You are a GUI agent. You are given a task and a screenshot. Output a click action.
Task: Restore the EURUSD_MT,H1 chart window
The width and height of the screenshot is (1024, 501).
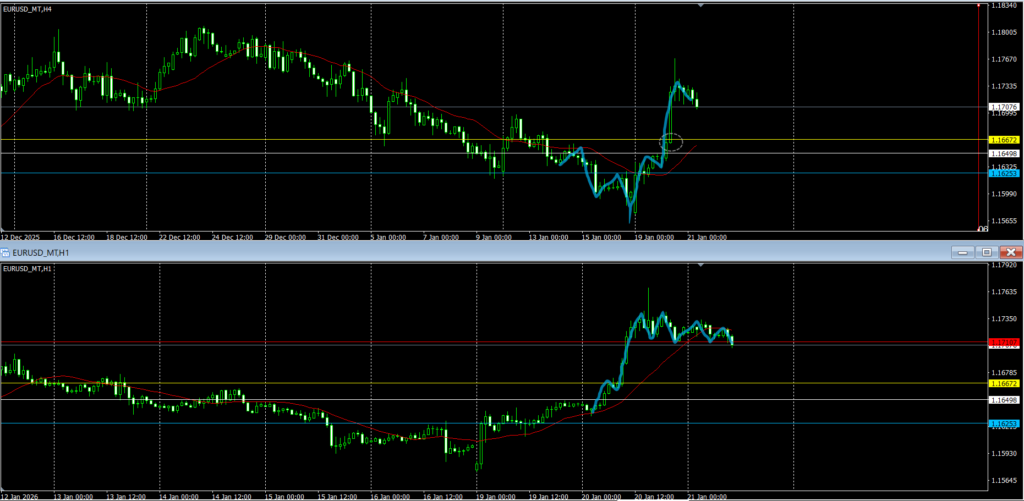coord(985,252)
